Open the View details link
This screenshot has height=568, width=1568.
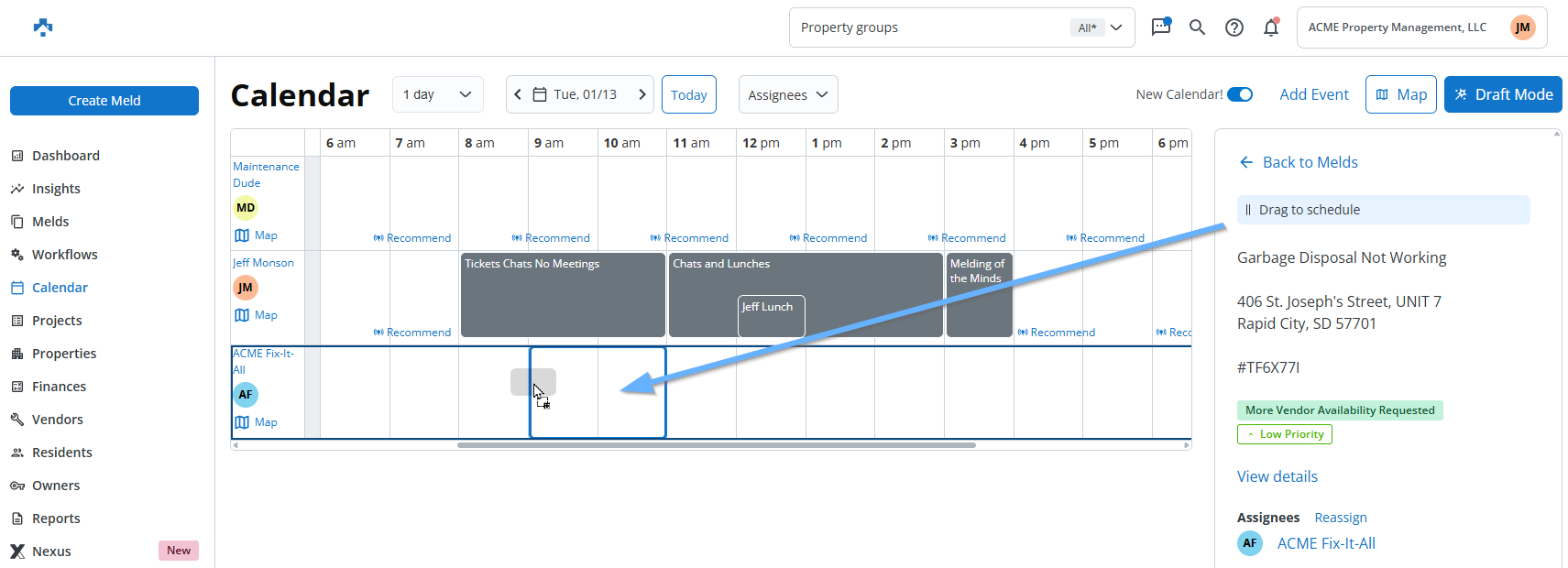tap(1277, 476)
